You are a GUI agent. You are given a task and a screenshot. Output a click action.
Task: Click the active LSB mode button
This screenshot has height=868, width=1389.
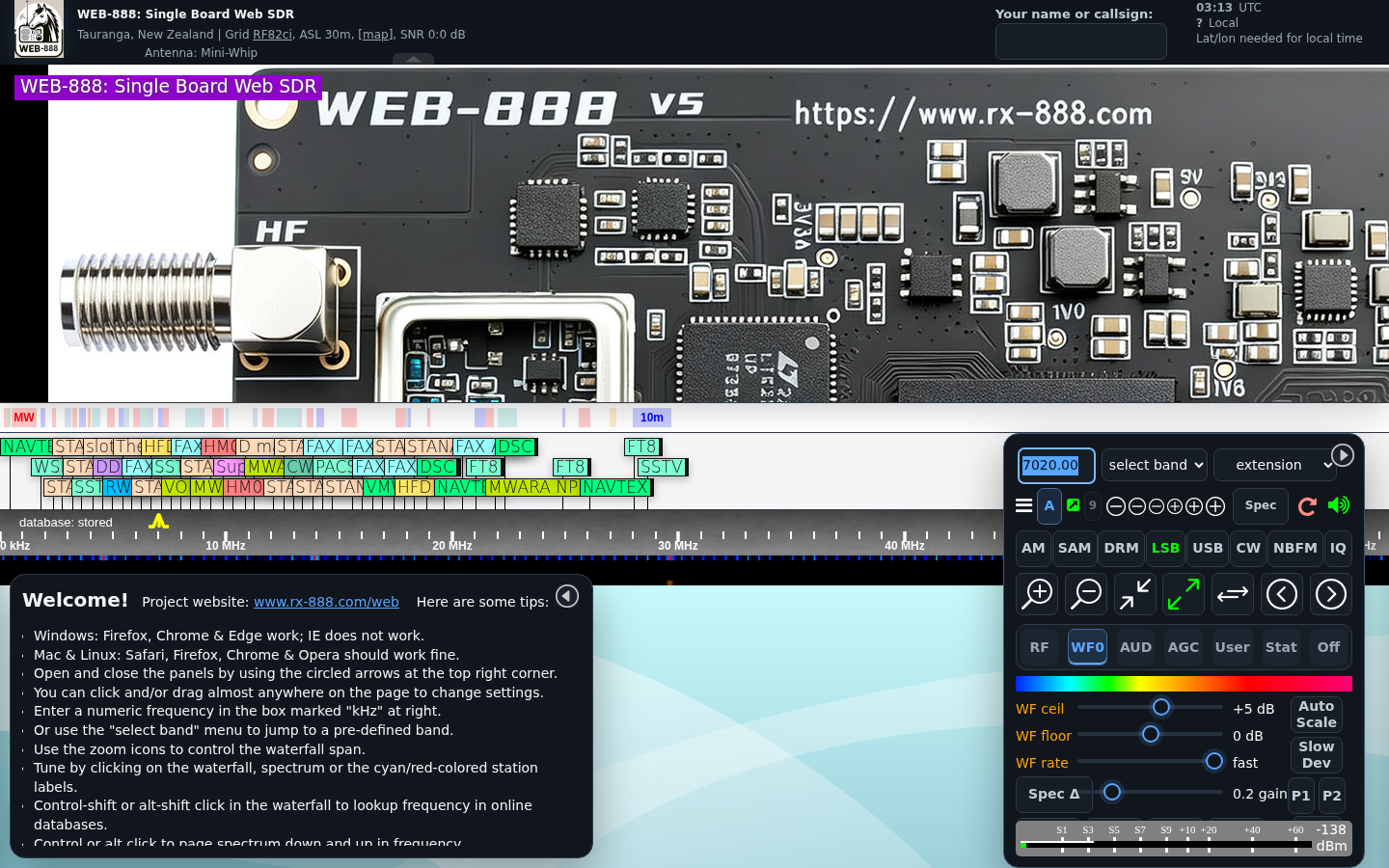coord(1165,548)
